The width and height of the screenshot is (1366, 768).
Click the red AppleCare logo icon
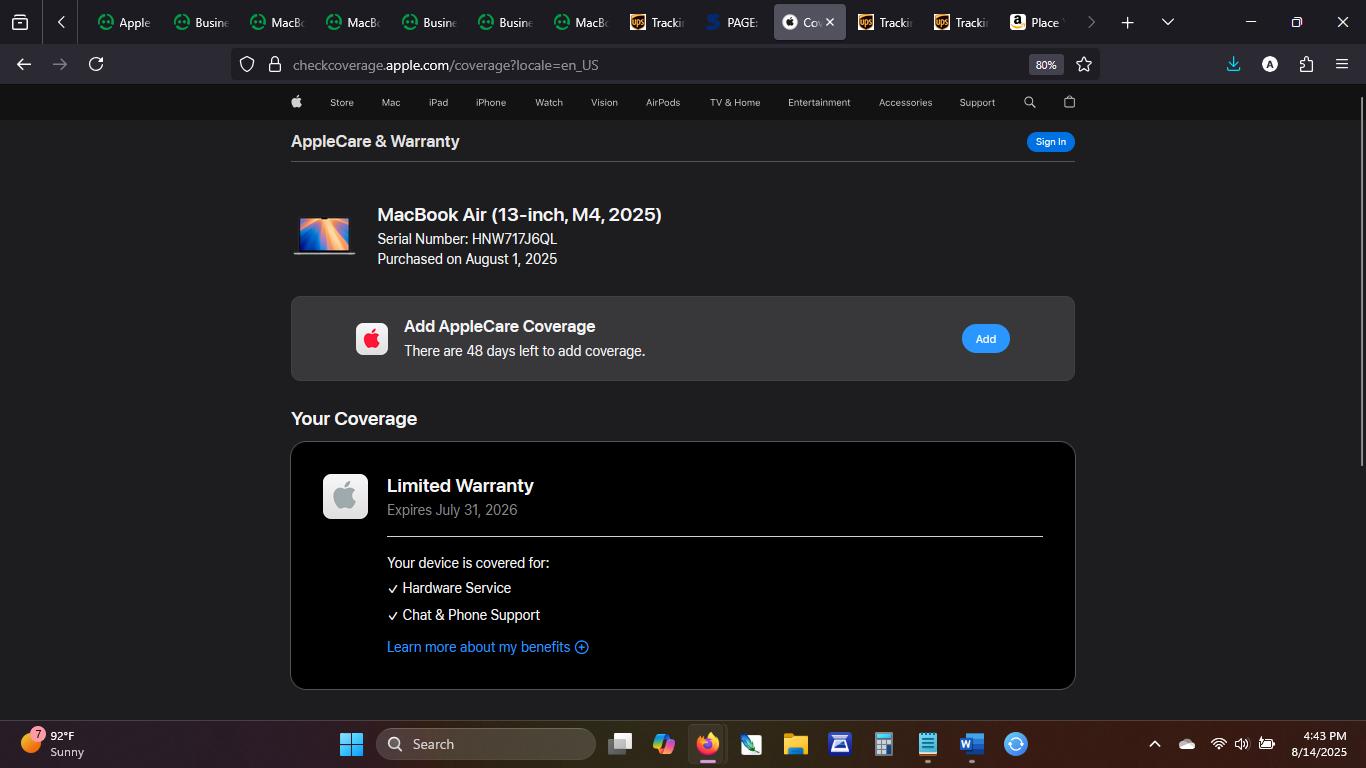[x=372, y=339]
